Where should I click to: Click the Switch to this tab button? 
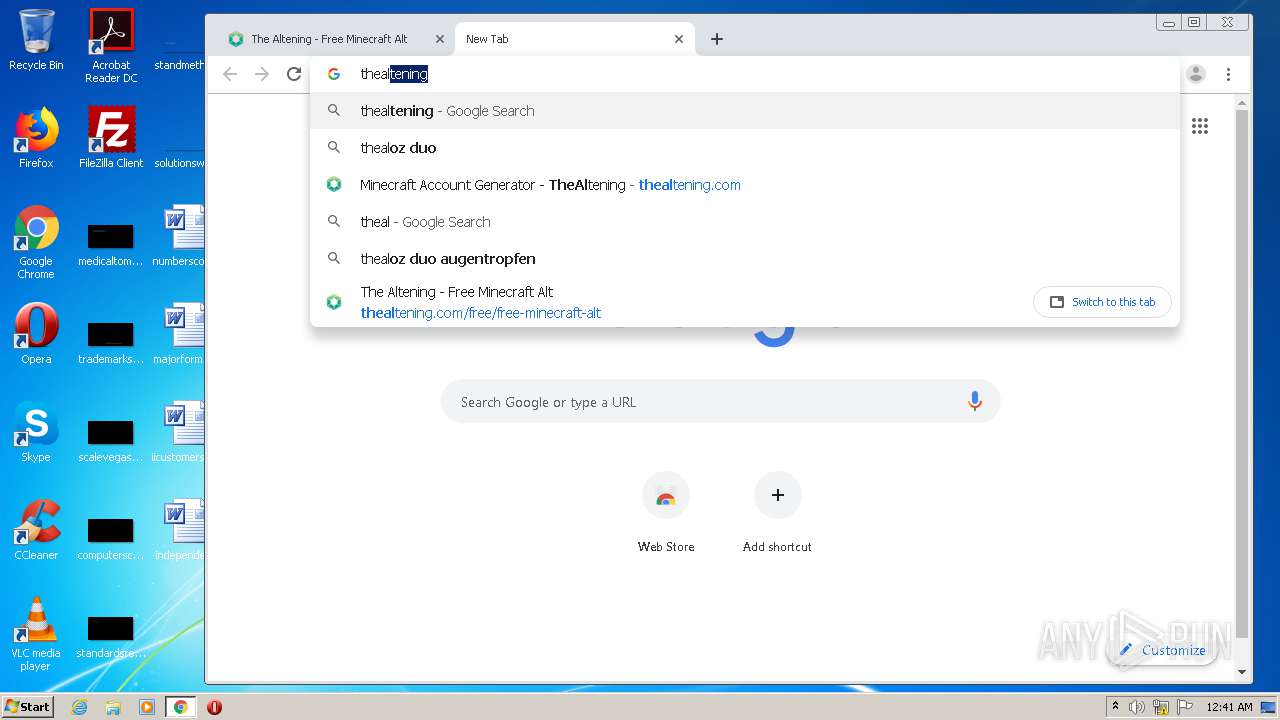pos(1102,302)
